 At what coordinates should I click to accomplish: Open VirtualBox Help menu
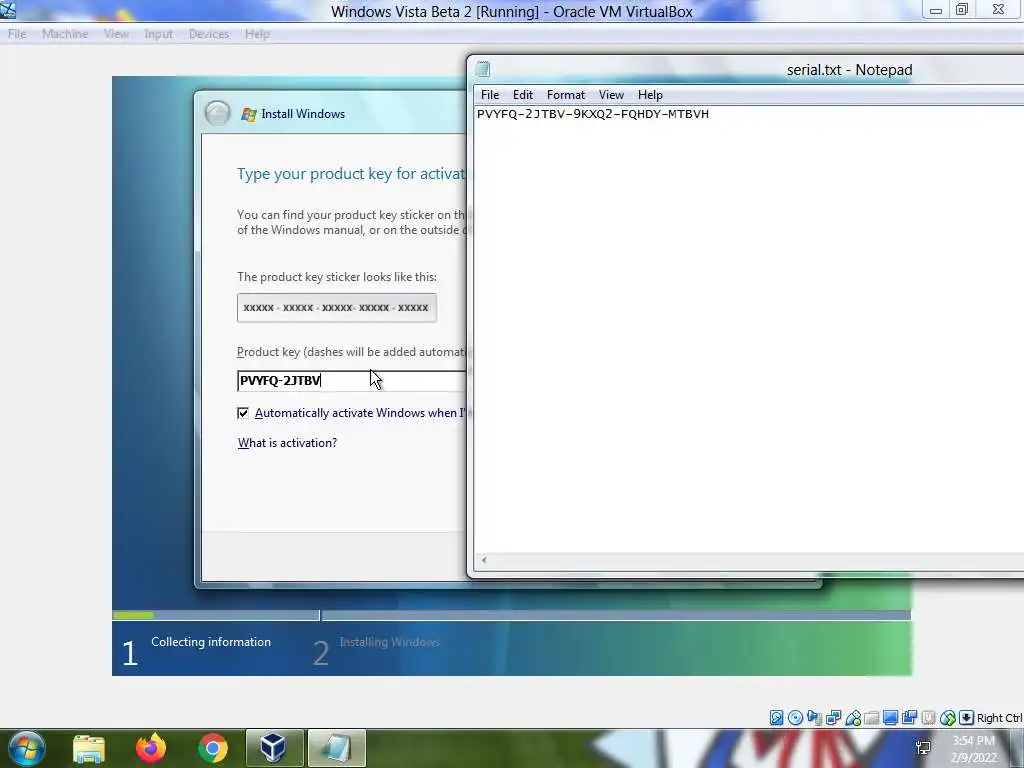click(x=257, y=34)
